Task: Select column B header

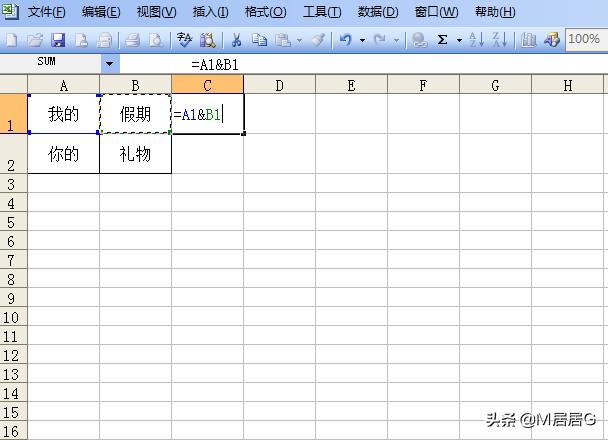Action: [x=135, y=85]
